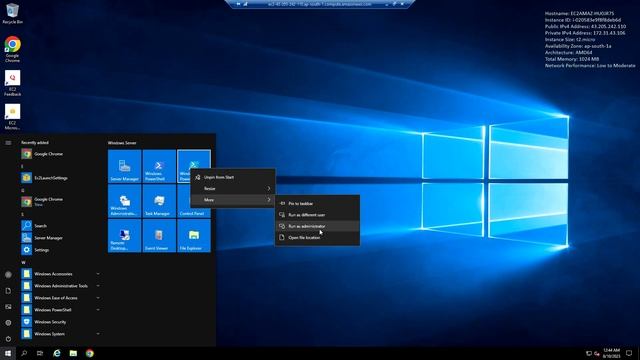Choose Pin to taskbar
This screenshot has height=360, width=640.
[x=318, y=203]
